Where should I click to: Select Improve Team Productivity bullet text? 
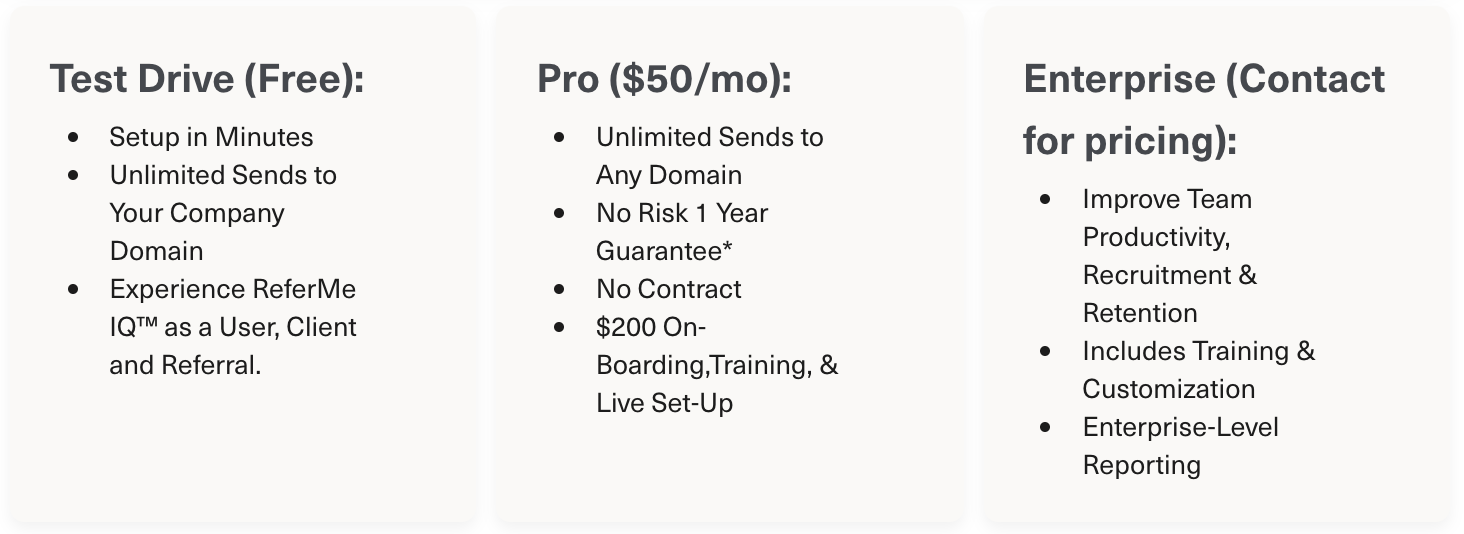pyautogui.click(x=1170, y=256)
